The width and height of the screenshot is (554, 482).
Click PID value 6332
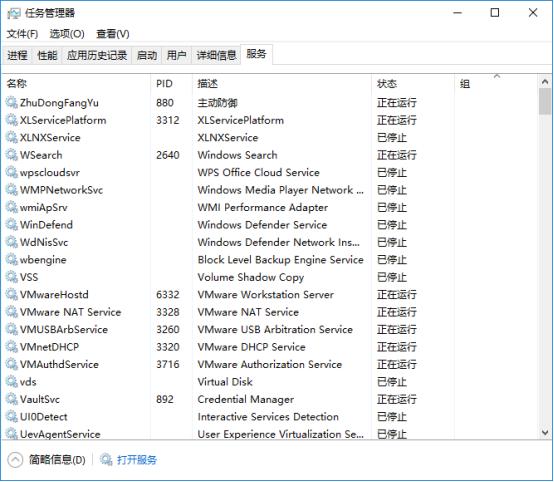coord(168,295)
